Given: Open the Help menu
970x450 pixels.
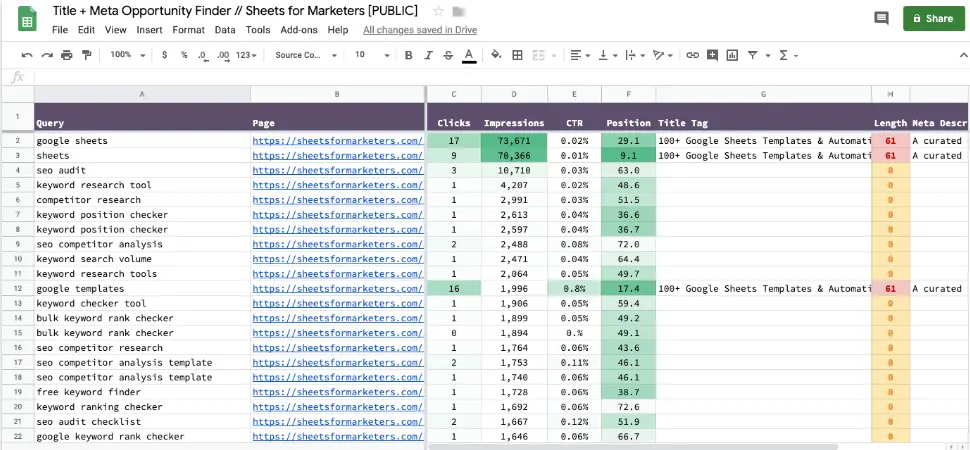Looking at the screenshot, I should click(x=338, y=30).
